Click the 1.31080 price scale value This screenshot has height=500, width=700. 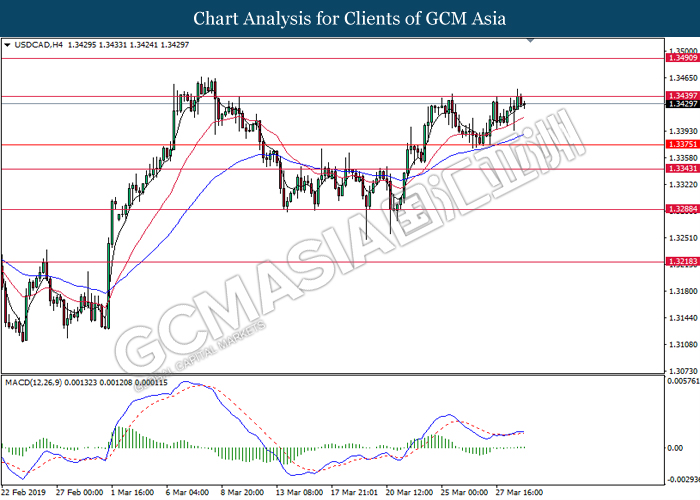(x=683, y=345)
